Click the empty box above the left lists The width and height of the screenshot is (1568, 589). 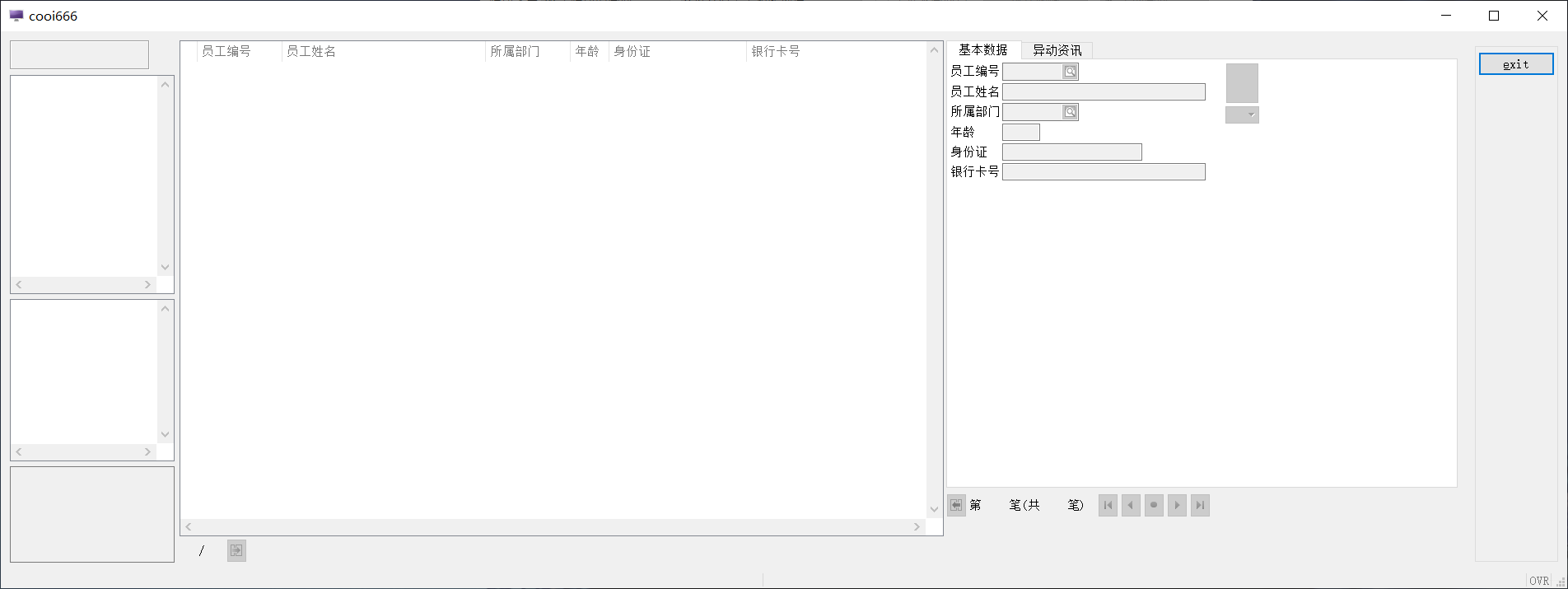pyautogui.click(x=79, y=55)
